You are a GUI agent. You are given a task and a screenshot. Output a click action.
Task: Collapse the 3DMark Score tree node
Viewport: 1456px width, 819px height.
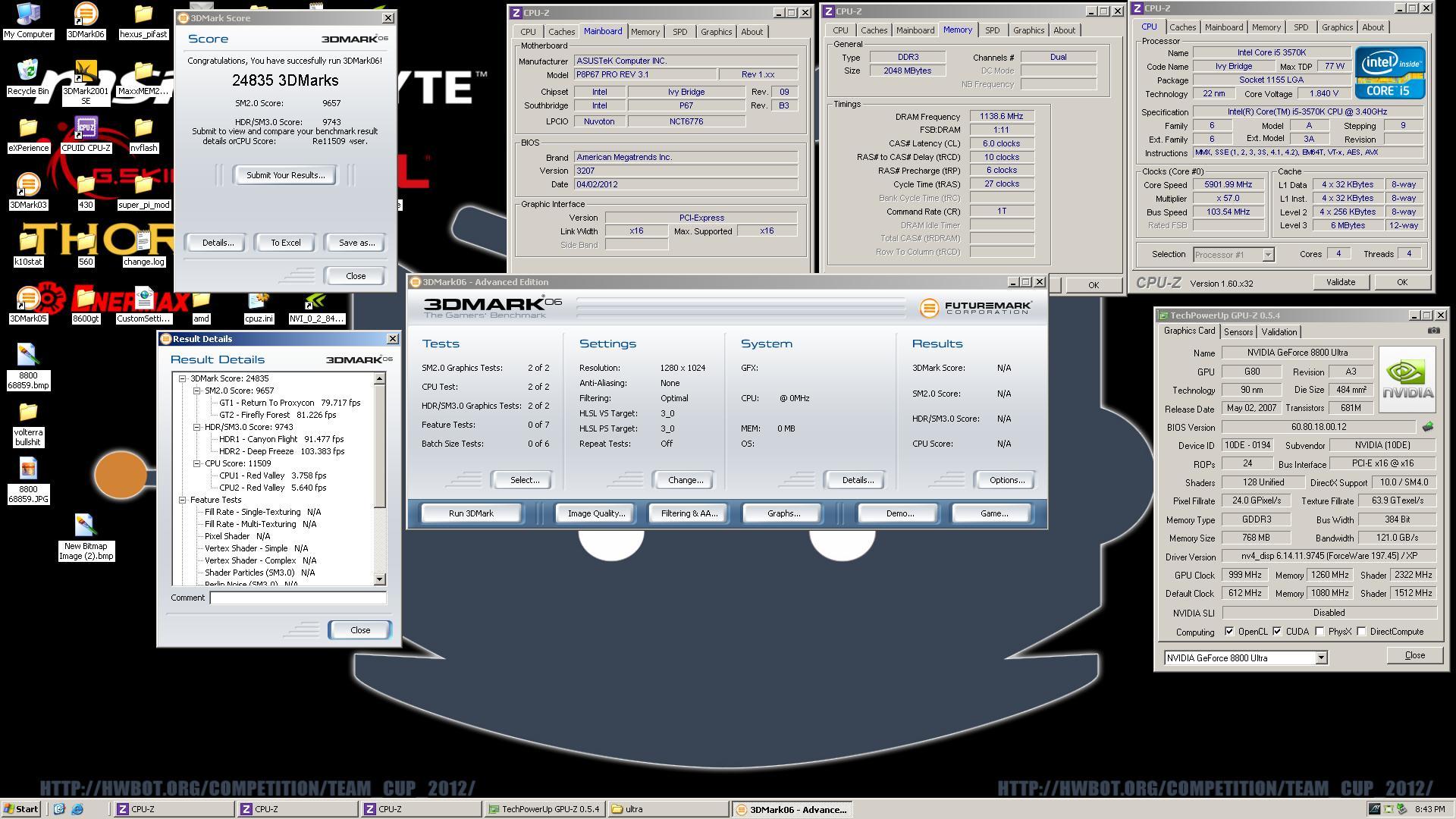tap(182, 378)
